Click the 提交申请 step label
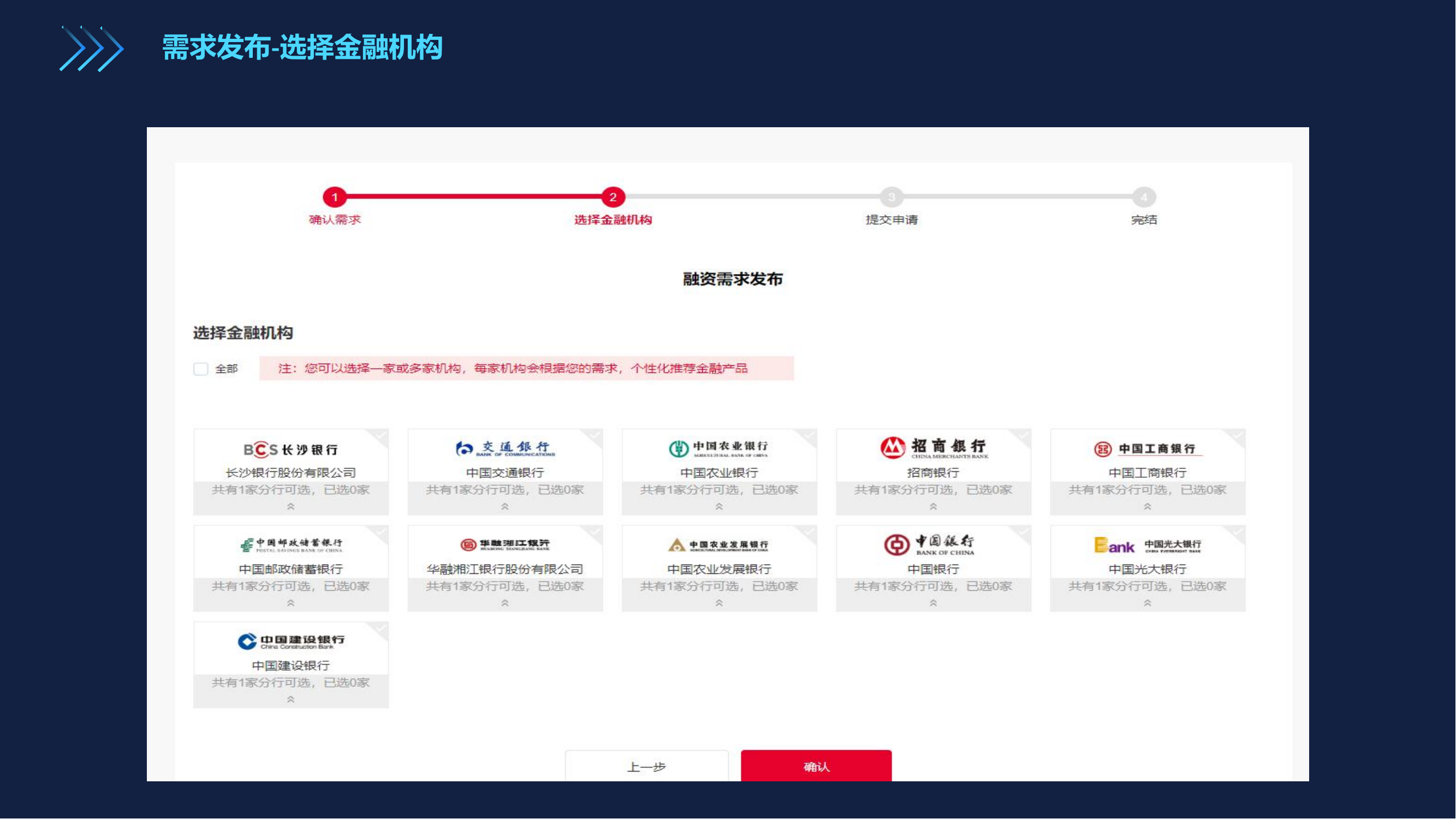Viewport: 1456px width, 819px height. [892, 220]
